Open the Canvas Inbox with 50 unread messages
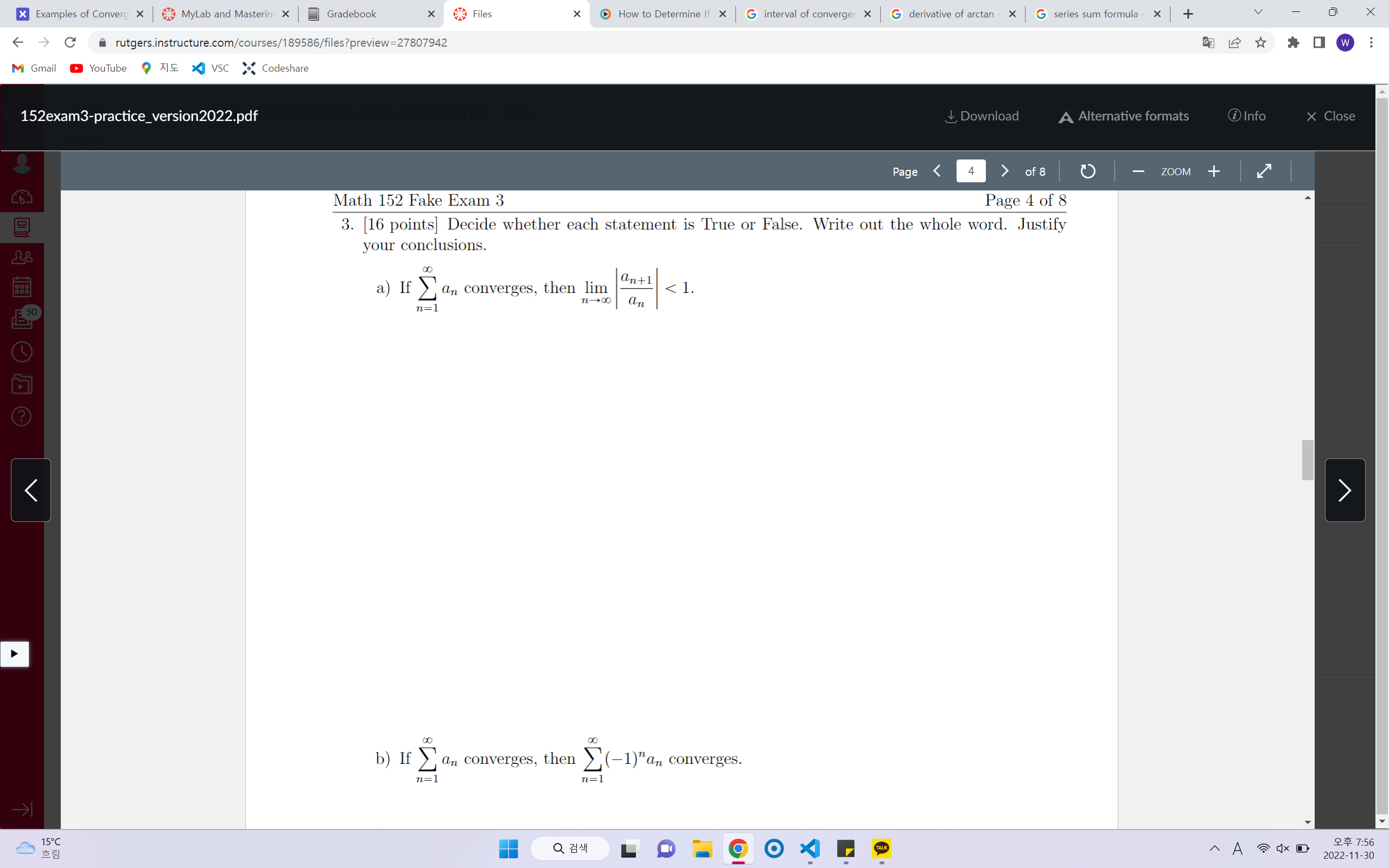 pos(21,319)
